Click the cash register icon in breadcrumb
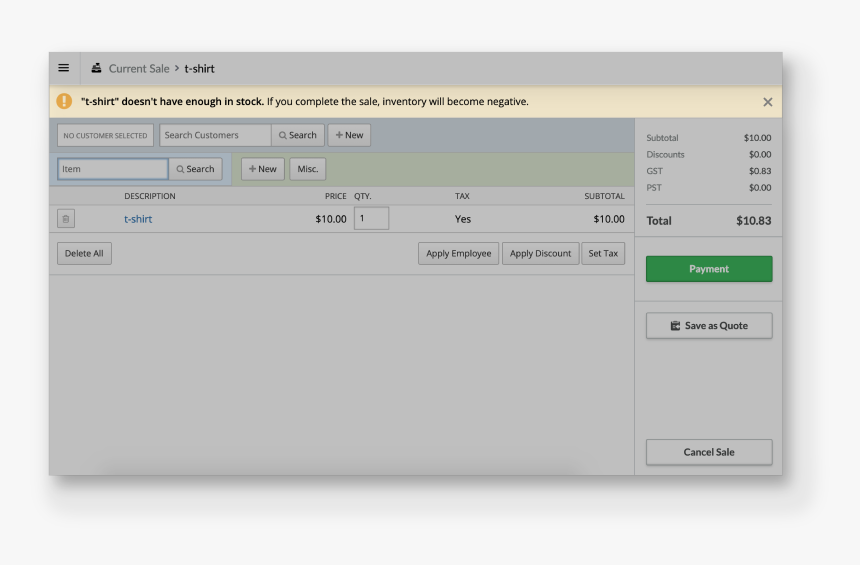860x565 pixels. (x=97, y=68)
